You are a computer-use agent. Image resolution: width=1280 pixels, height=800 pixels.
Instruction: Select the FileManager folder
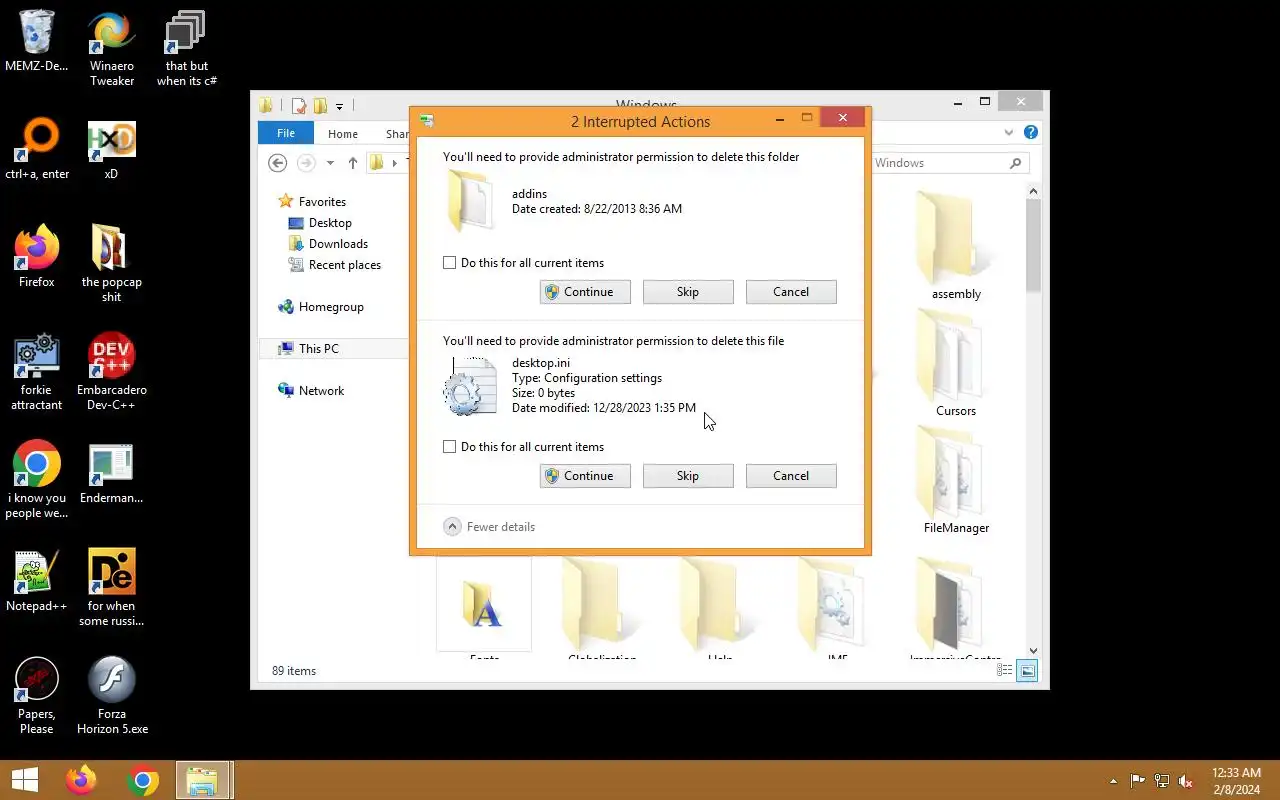tap(956, 480)
